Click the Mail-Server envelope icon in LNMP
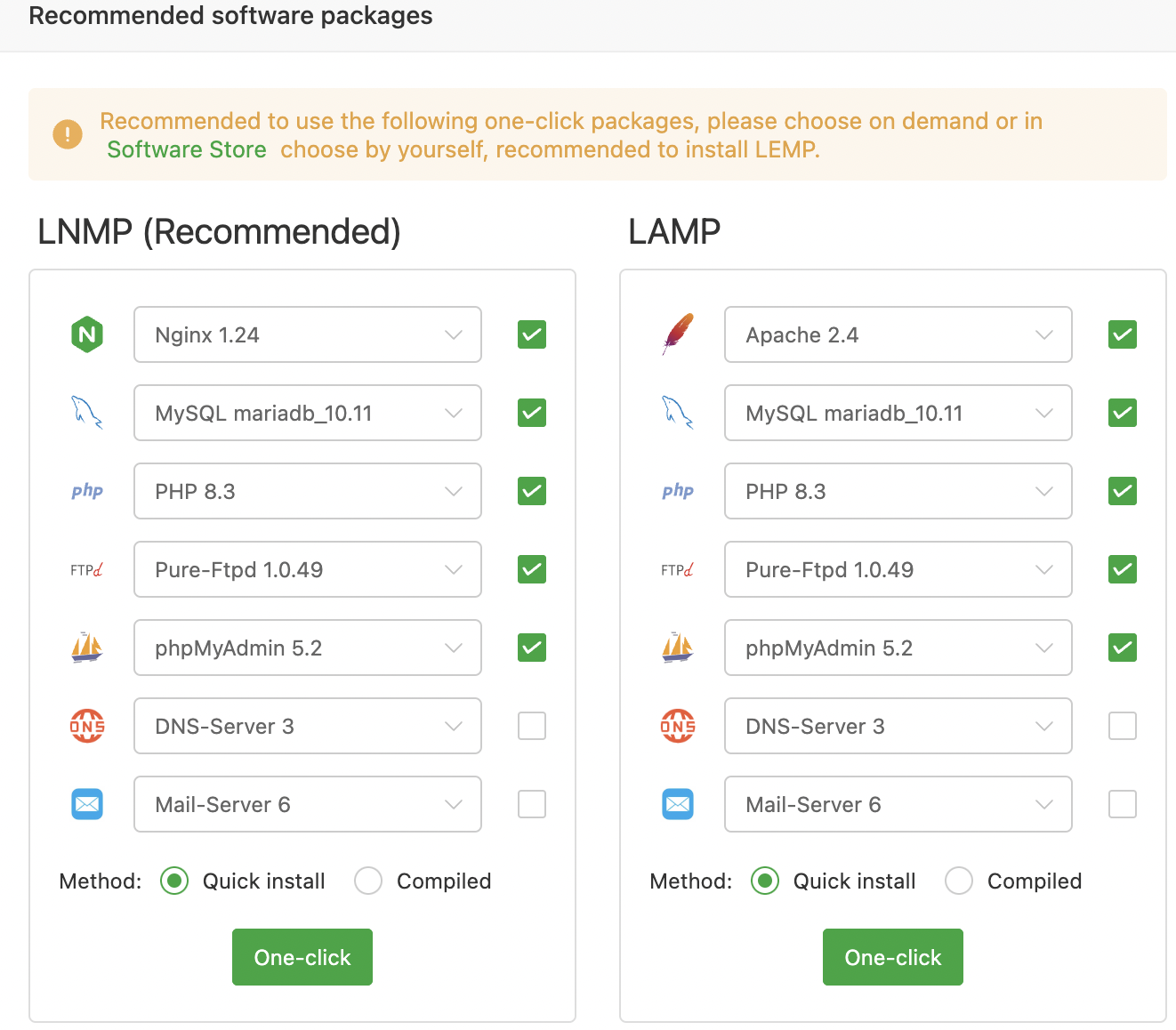 [87, 804]
